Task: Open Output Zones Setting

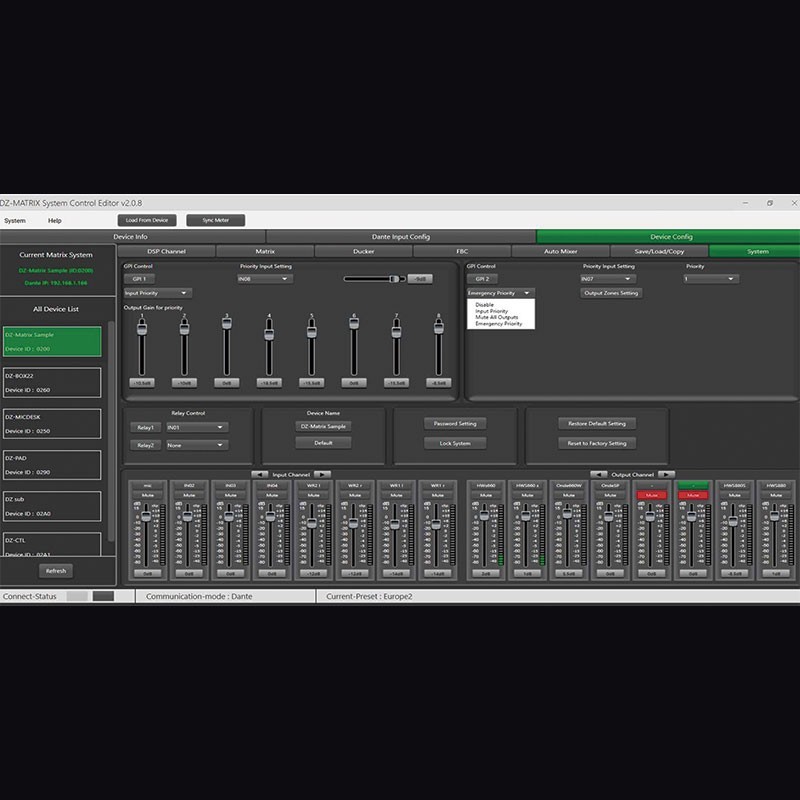Action: click(x=611, y=293)
